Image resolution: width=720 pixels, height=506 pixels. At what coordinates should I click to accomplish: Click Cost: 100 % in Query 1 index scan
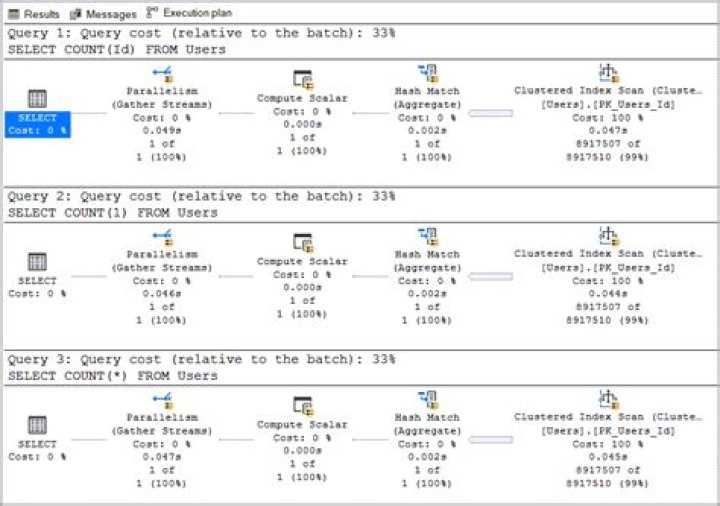(608, 118)
